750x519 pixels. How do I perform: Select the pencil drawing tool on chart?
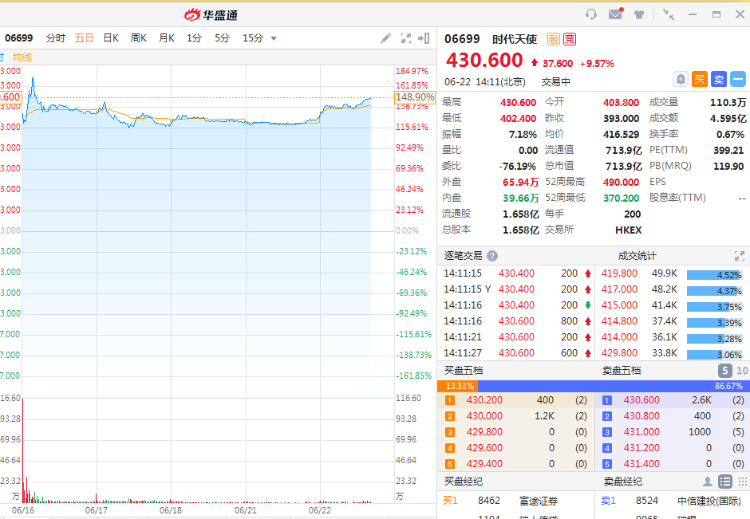coord(386,38)
